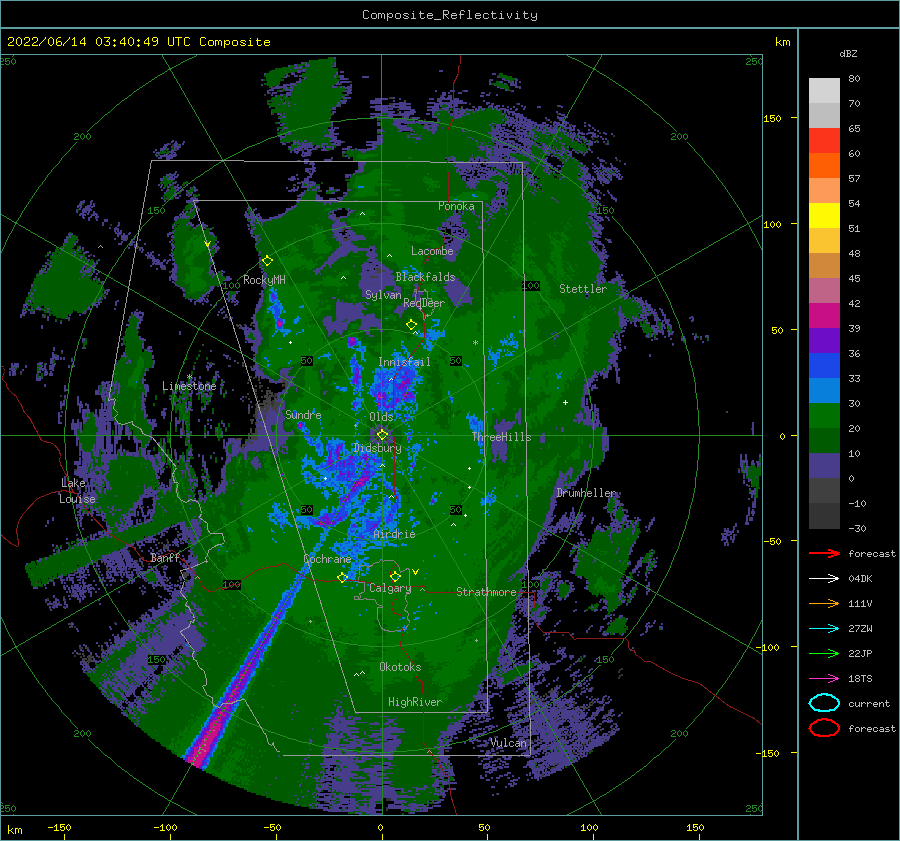Click the Olds town label
Screen dimensions: 900x841
click(381, 417)
